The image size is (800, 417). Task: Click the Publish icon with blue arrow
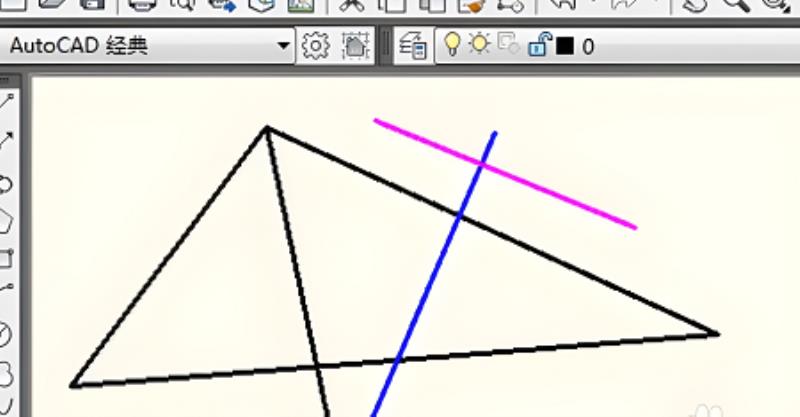pyautogui.click(x=222, y=5)
